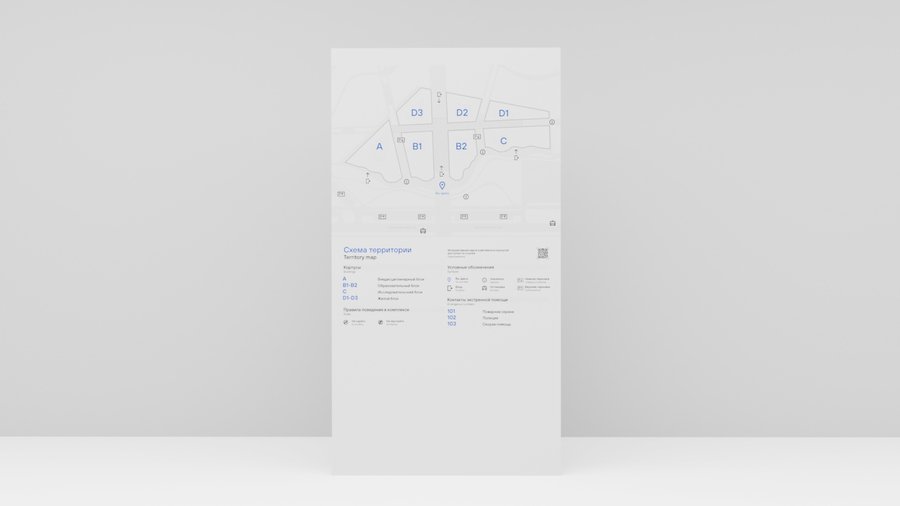Click the parking icon between B2 and C

pyautogui.click(x=477, y=137)
